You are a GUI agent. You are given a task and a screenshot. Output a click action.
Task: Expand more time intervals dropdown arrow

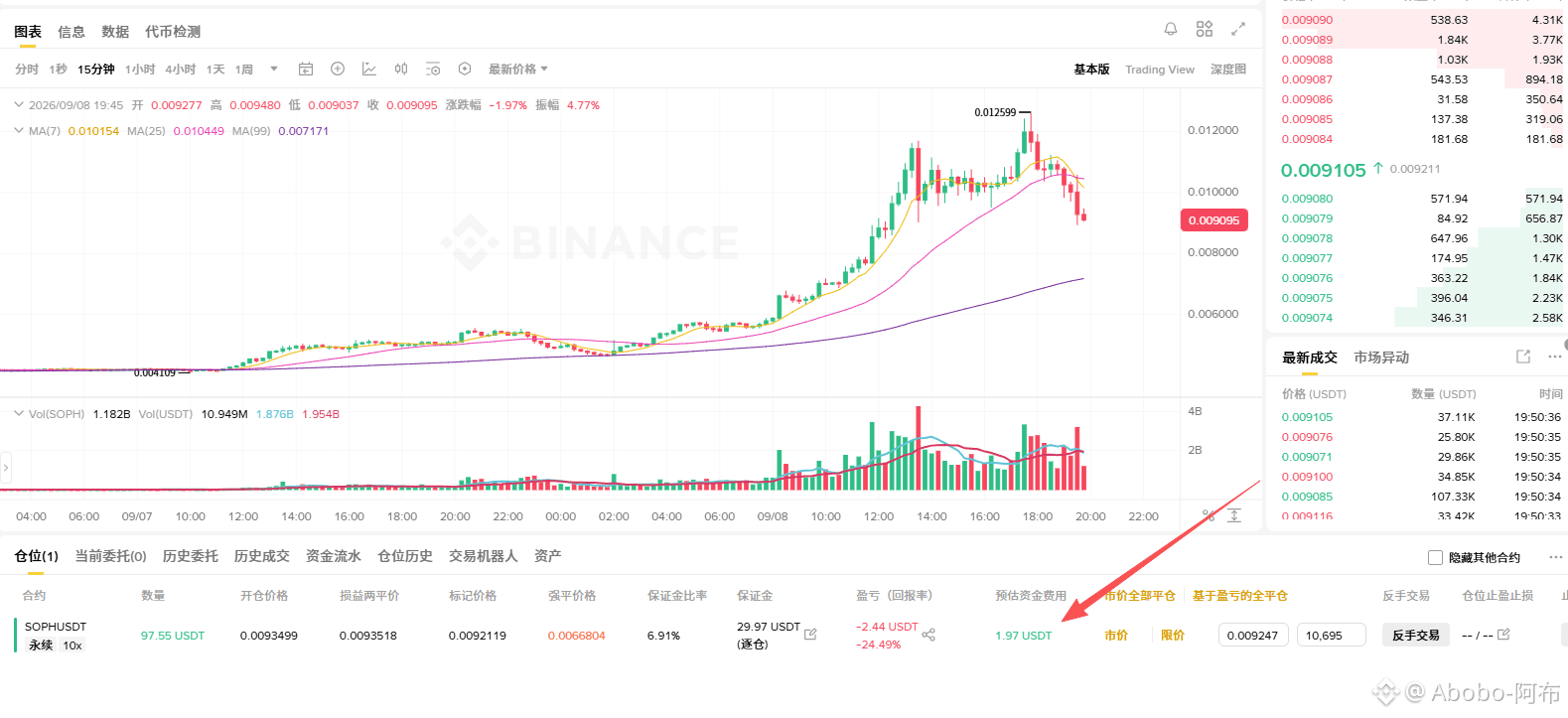(274, 70)
